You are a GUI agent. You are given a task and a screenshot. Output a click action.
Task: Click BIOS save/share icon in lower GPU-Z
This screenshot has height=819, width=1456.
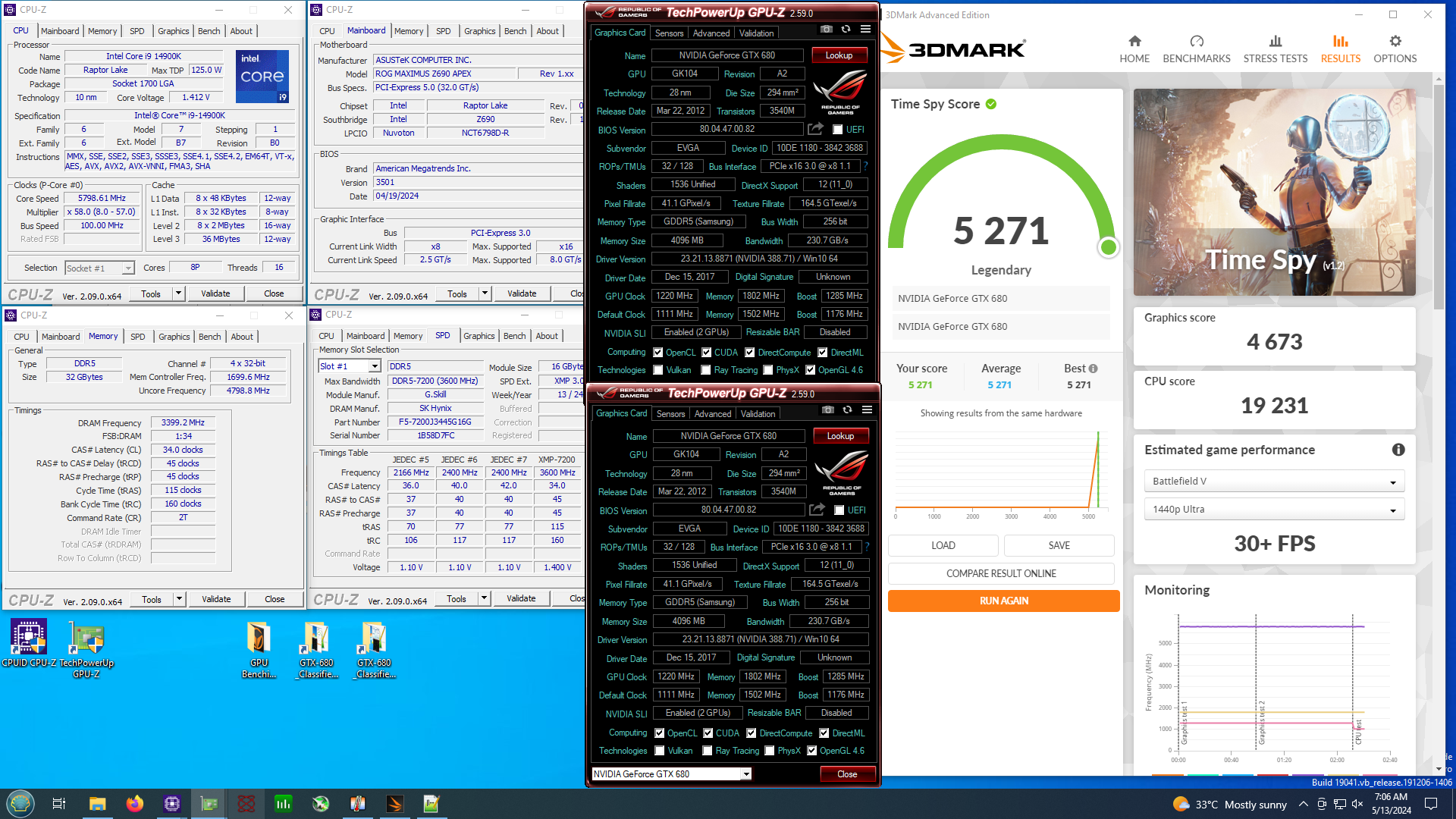tap(817, 510)
